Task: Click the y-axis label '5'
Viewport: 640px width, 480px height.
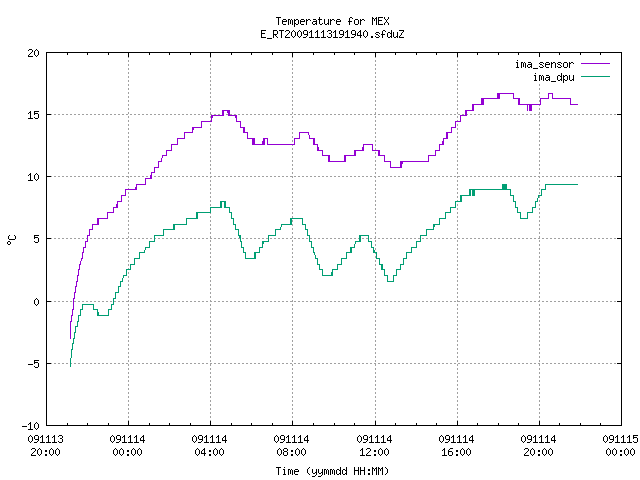Action: coord(36,239)
